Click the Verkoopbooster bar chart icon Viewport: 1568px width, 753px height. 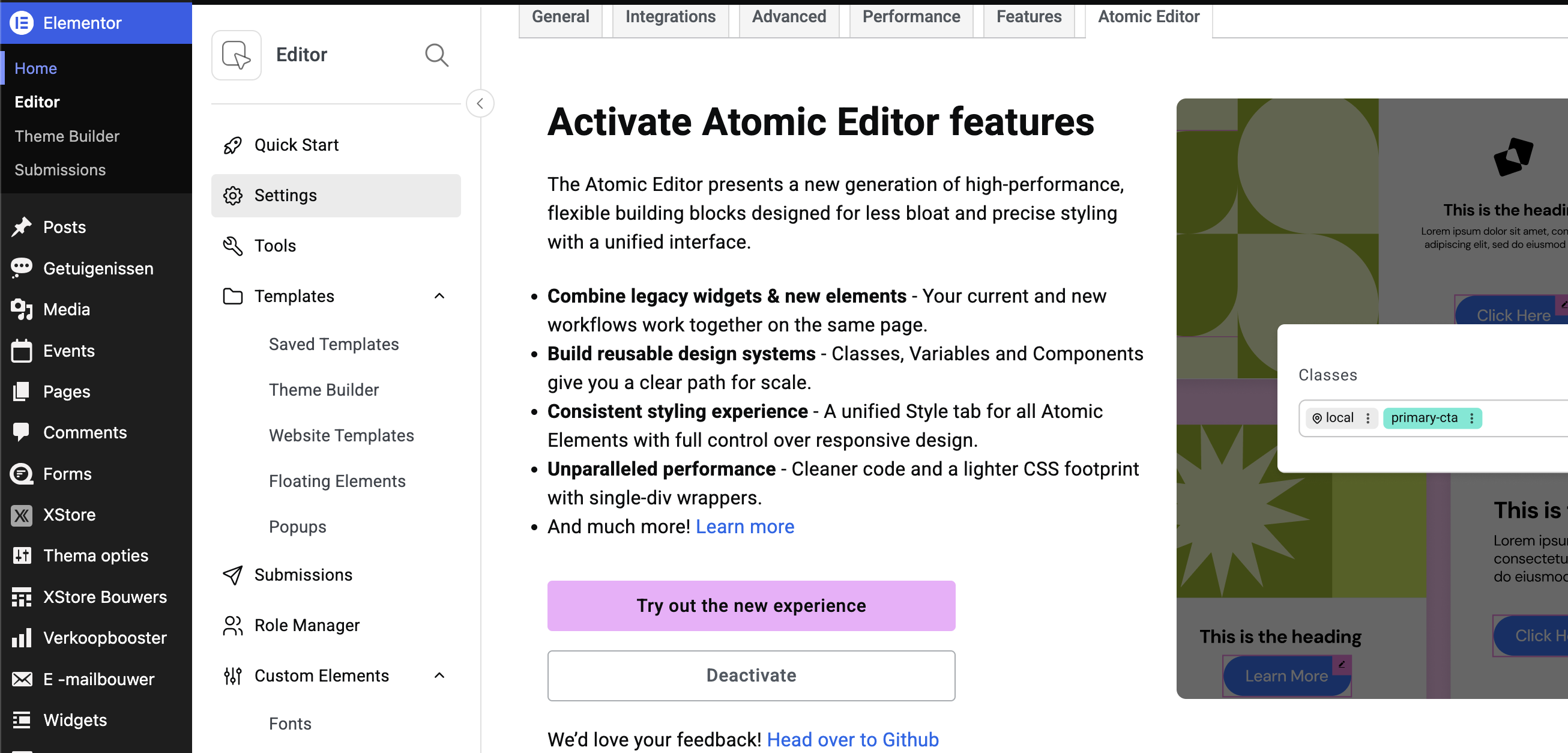pos(22,638)
